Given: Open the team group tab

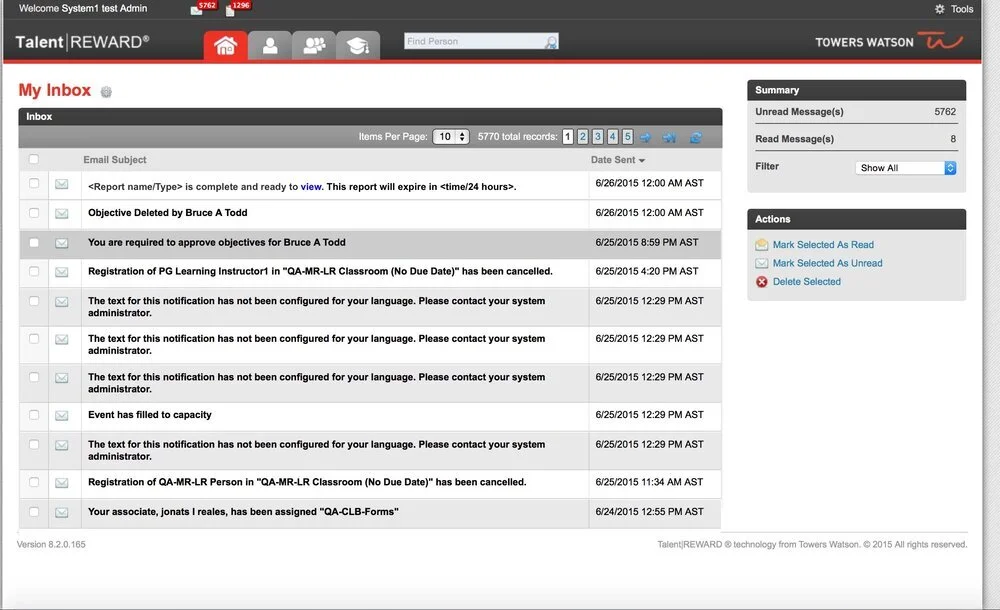Looking at the screenshot, I should (x=314, y=45).
